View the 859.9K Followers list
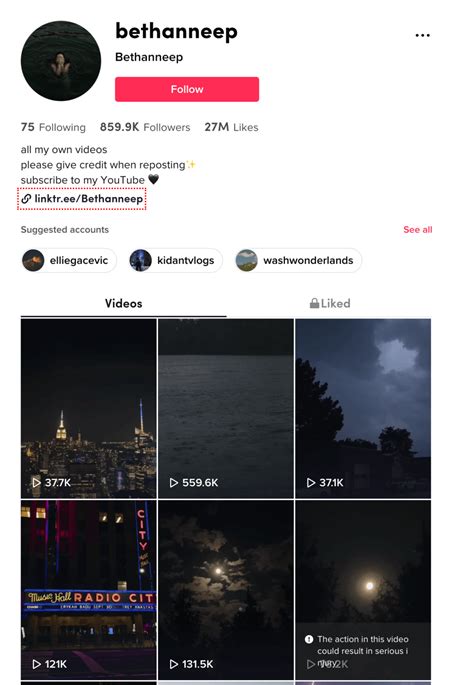This screenshot has width=474, height=685. tap(145, 127)
